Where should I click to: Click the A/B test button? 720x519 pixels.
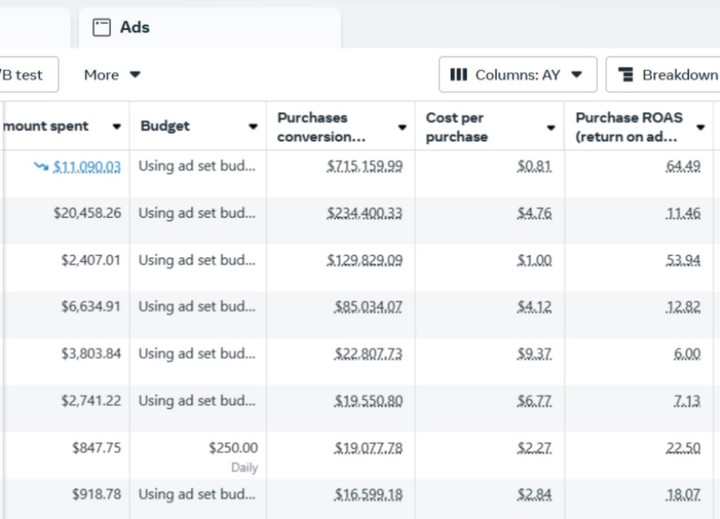coord(25,75)
